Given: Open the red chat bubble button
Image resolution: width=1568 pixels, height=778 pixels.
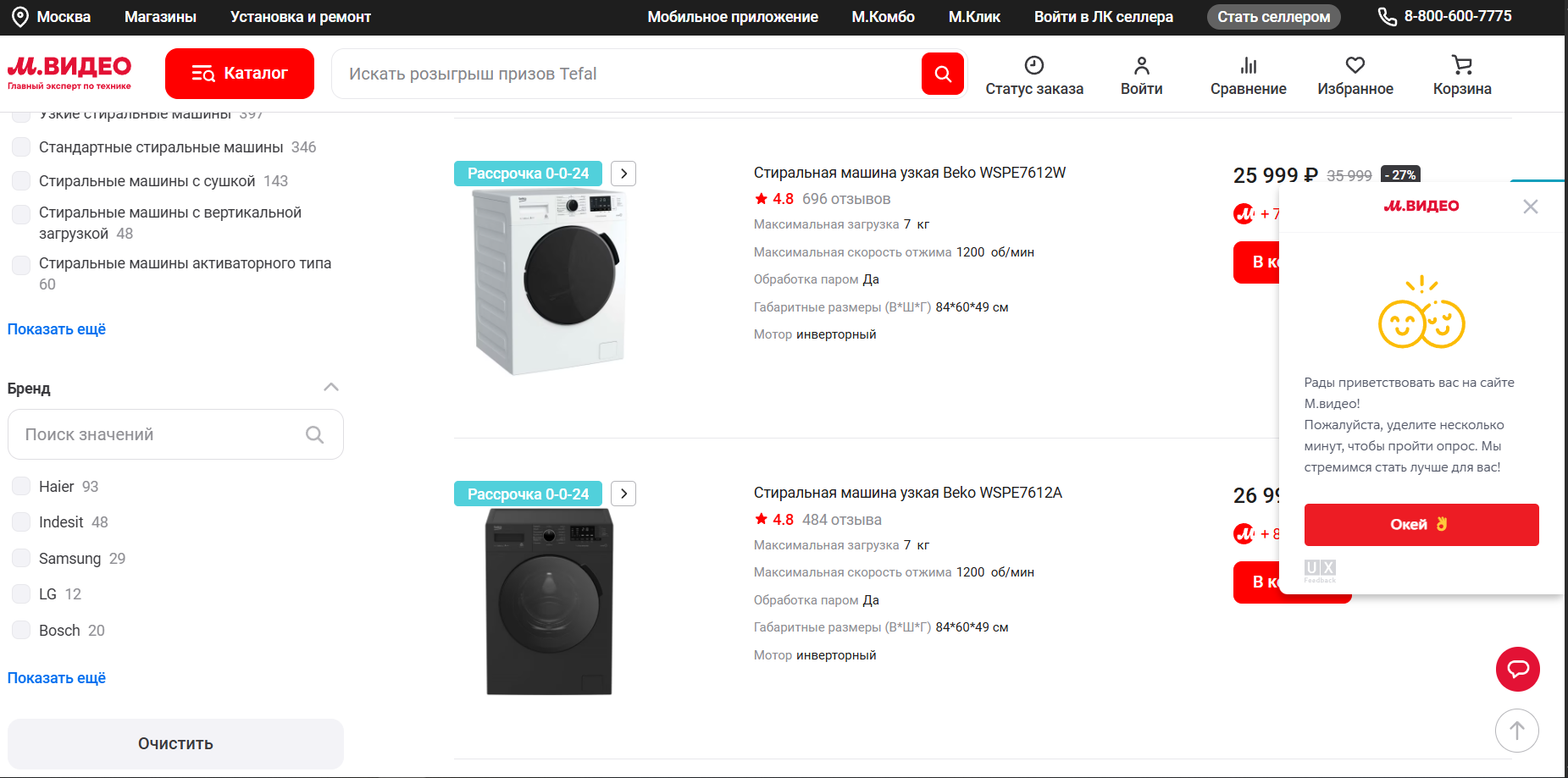Looking at the screenshot, I should pos(1517,670).
